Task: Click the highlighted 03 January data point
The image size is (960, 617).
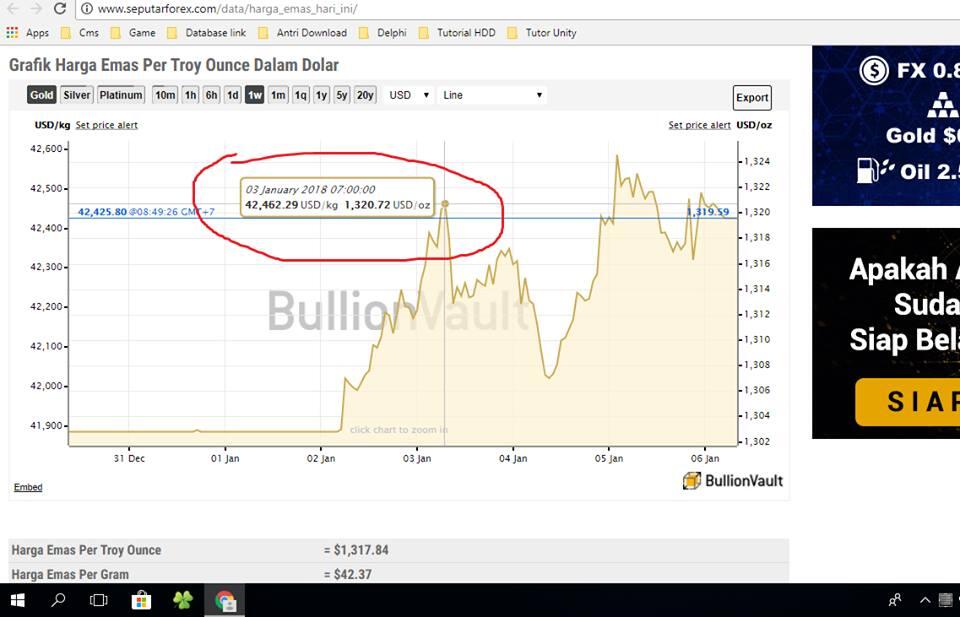Action: tap(445, 204)
